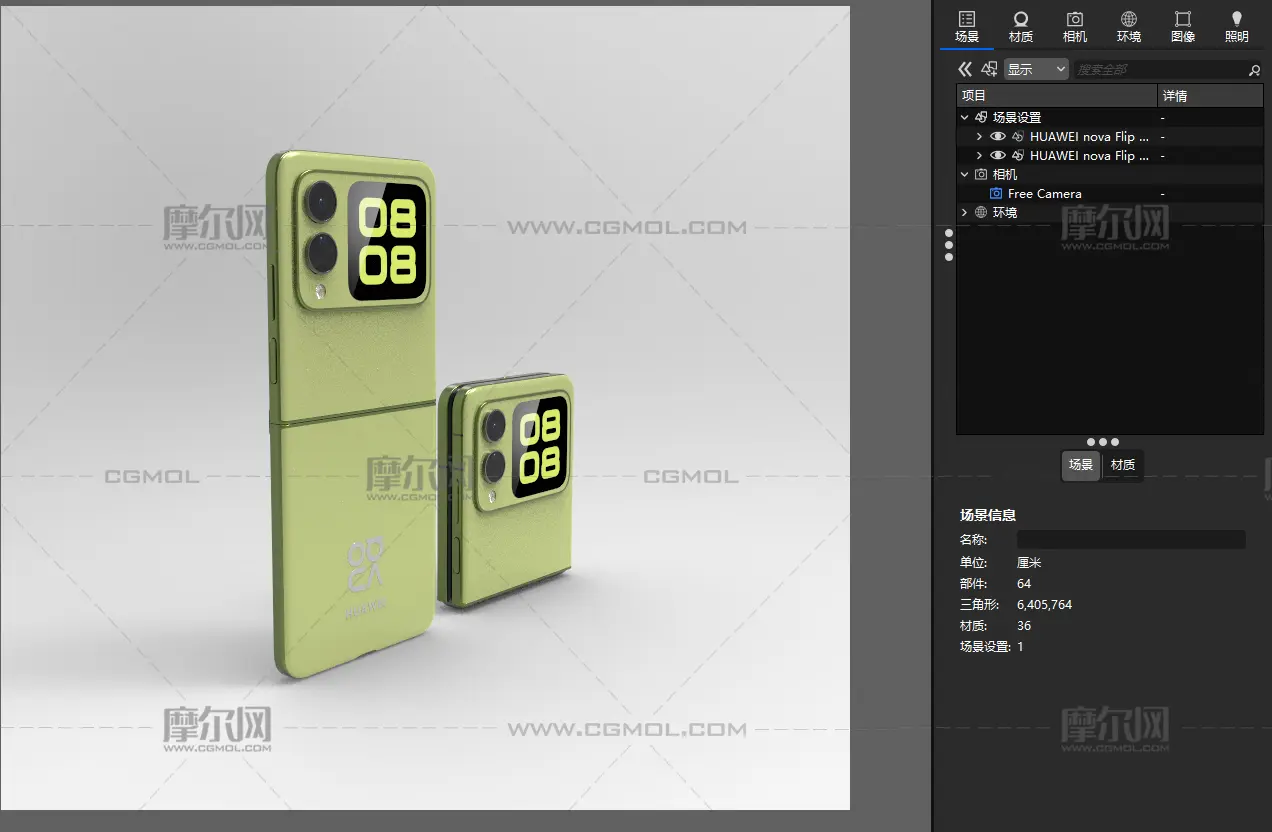
Task: Expand the first HUAWEI nova Flip node
Action: (x=979, y=137)
